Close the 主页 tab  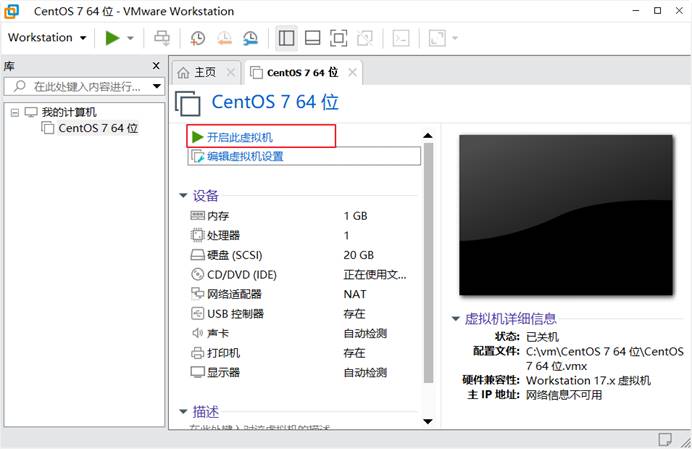231,72
